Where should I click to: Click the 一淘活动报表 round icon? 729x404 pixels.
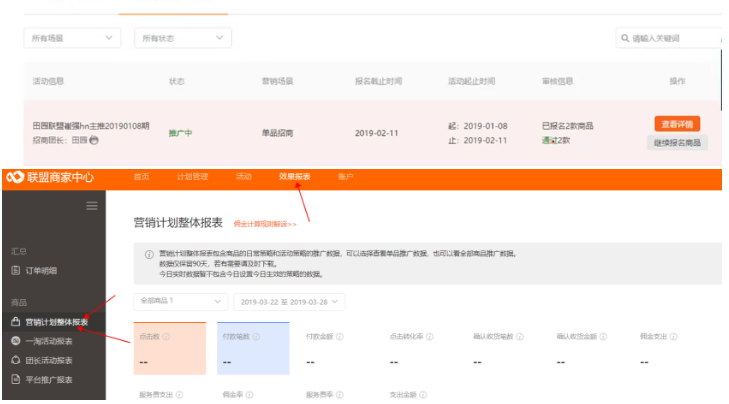pos(15,341)
